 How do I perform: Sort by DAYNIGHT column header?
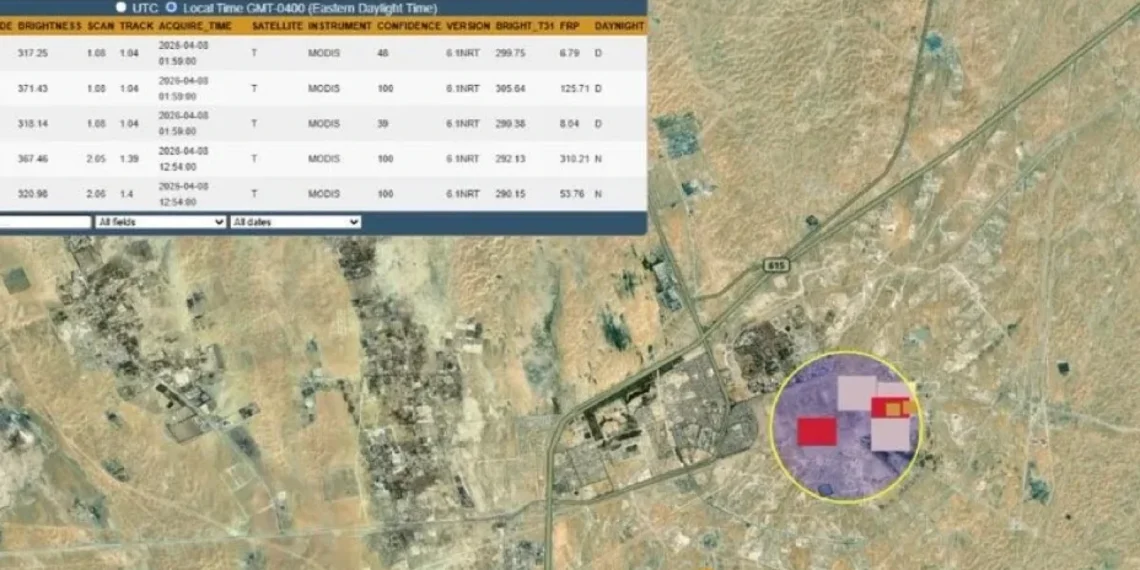coord(619,25)
